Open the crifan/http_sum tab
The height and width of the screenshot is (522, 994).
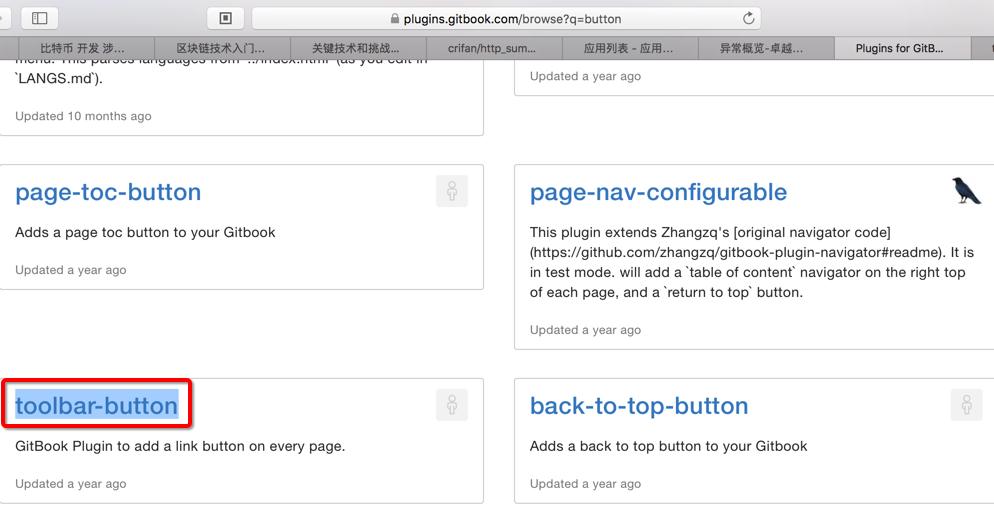point(492,48)
